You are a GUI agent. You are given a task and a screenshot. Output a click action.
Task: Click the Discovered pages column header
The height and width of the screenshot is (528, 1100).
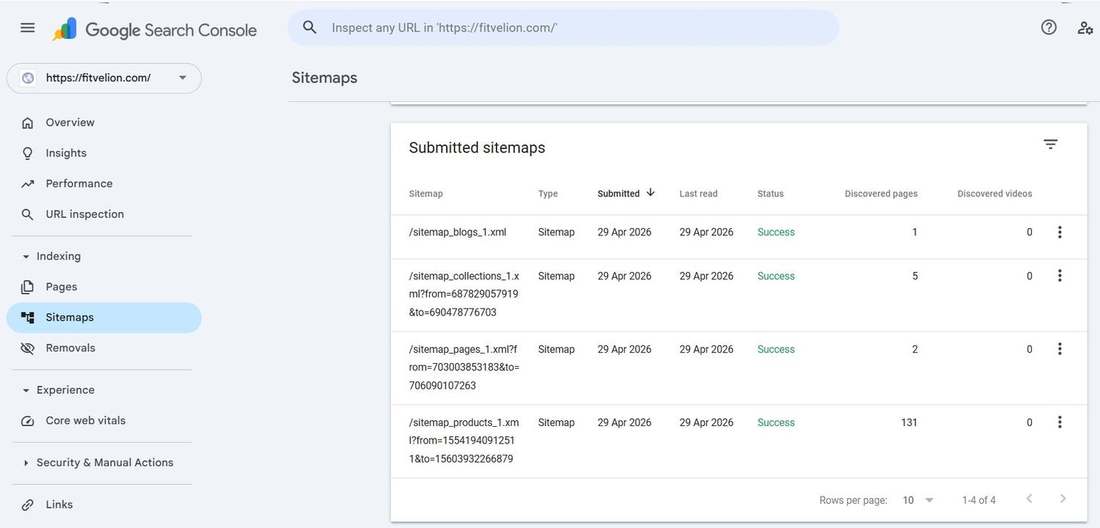[881, 194]
